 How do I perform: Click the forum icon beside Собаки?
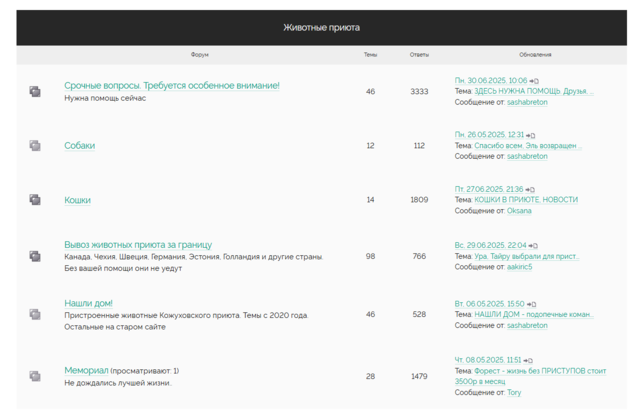pyautogui.click(x=35, y=146)
